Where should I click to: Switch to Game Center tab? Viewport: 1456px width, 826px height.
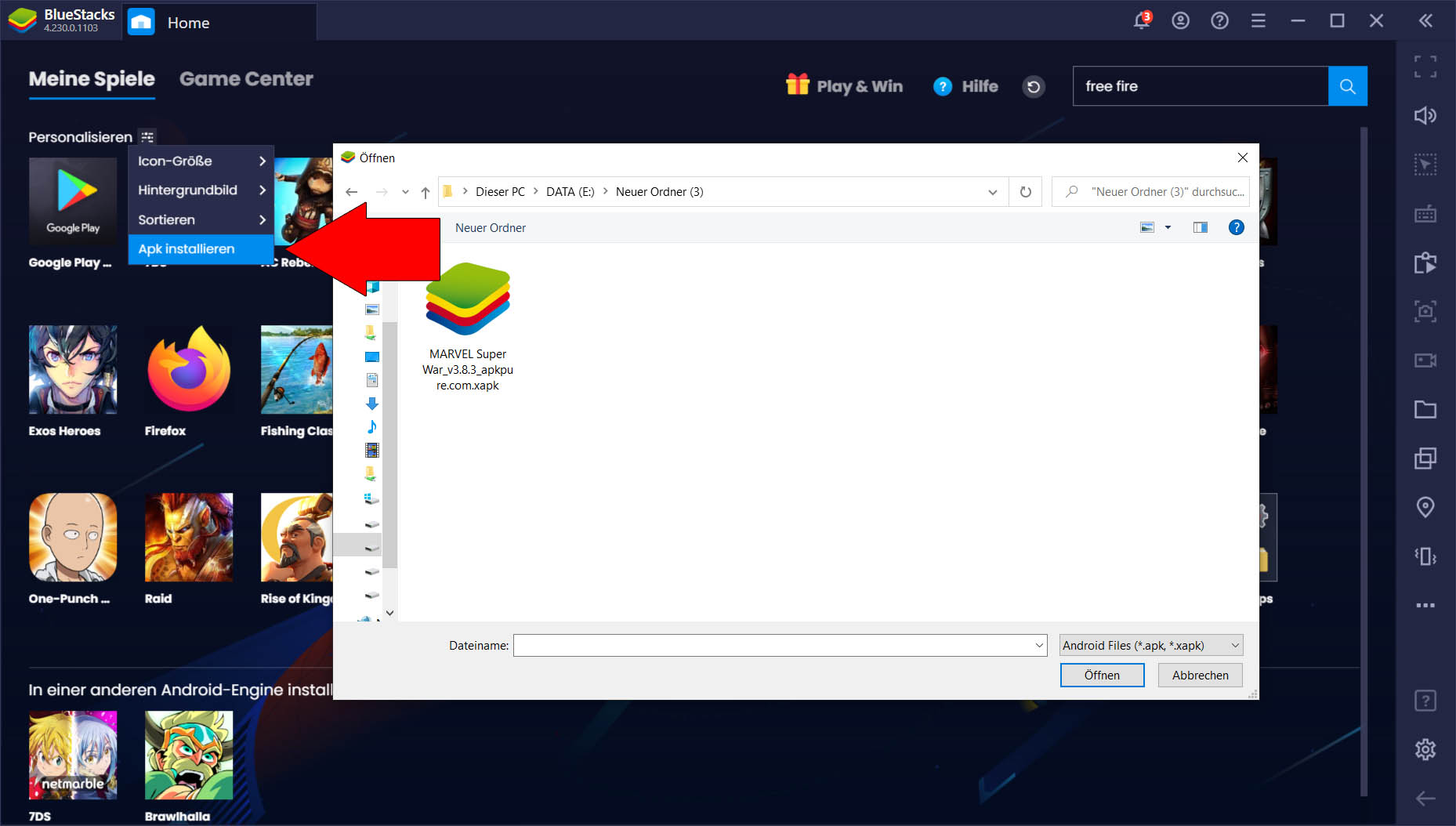click(246, 79)
